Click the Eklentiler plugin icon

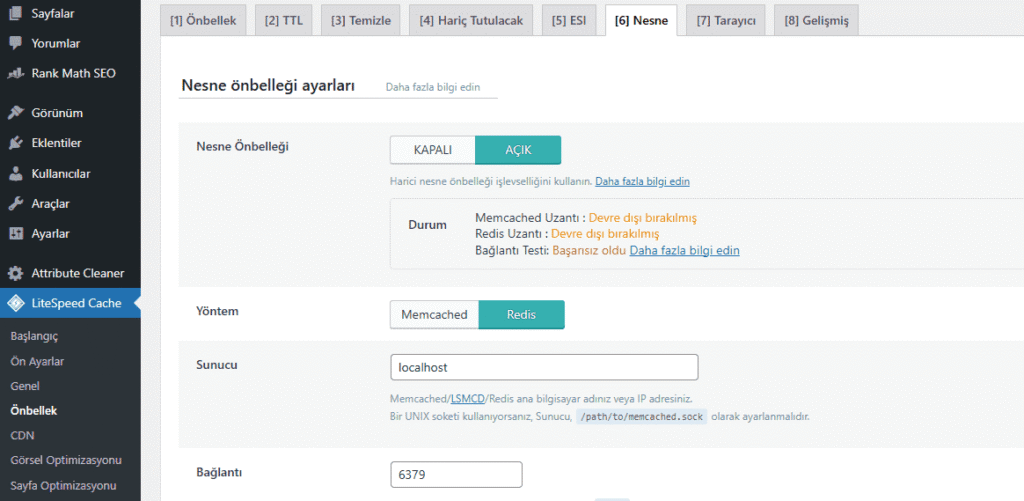(x=15, y=143)
